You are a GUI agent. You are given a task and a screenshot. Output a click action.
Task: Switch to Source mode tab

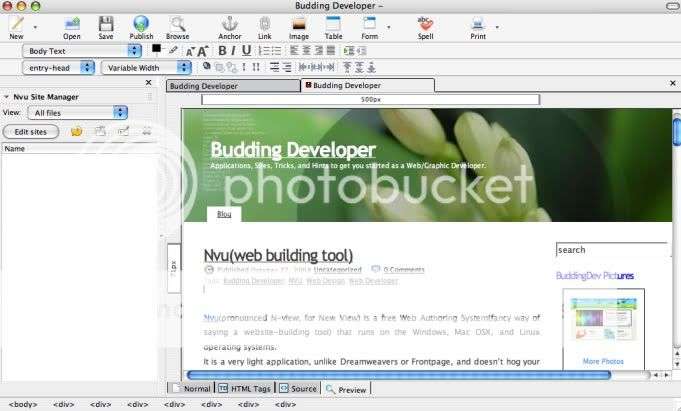coord(298,388)
